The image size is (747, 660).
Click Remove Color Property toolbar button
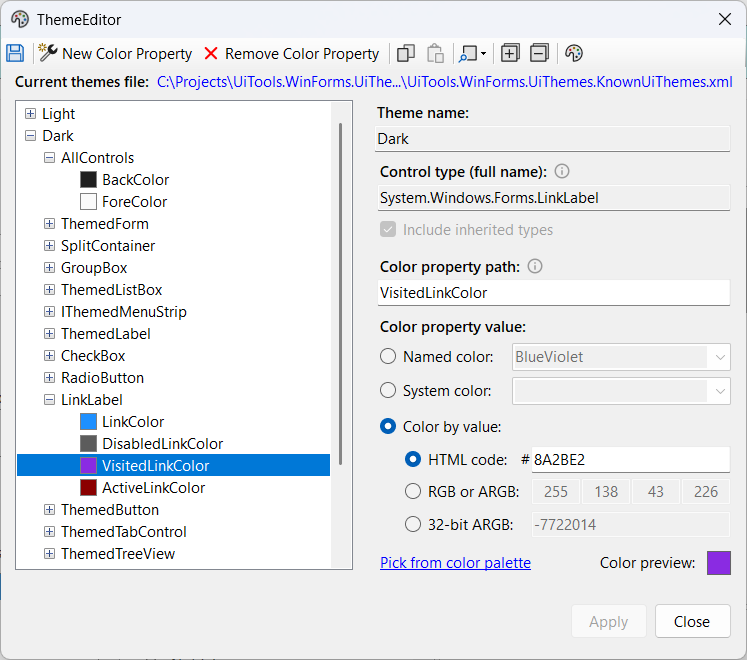coord(292,53)
